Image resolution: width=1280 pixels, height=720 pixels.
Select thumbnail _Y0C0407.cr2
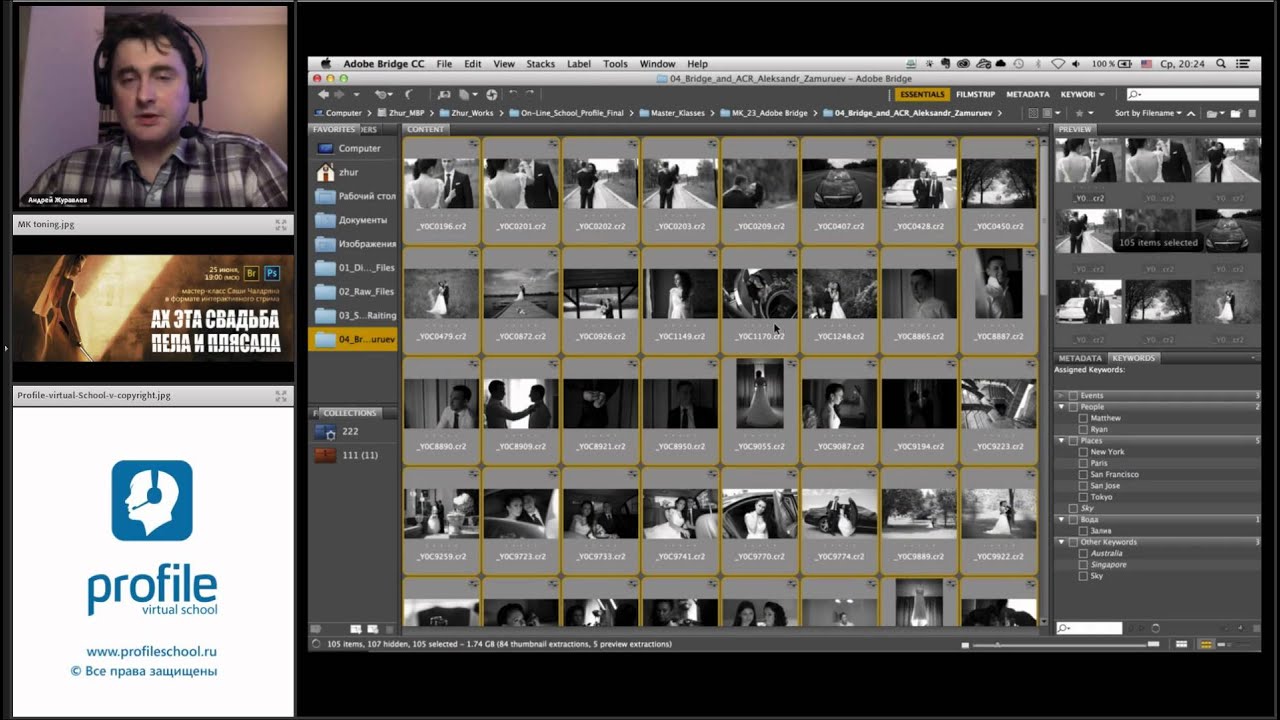pyautogui.click(x=839, y=190)
